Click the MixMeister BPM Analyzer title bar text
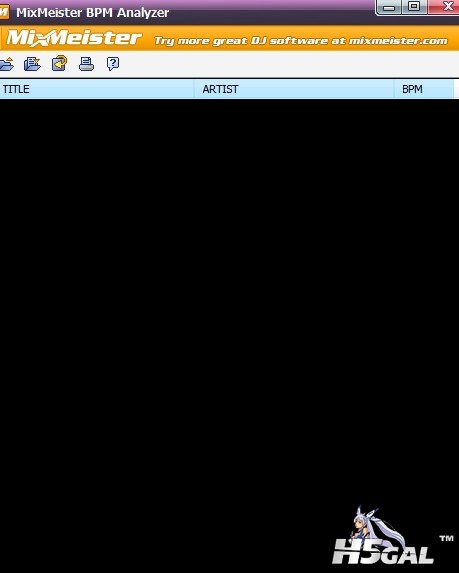 tap(92, 12)
